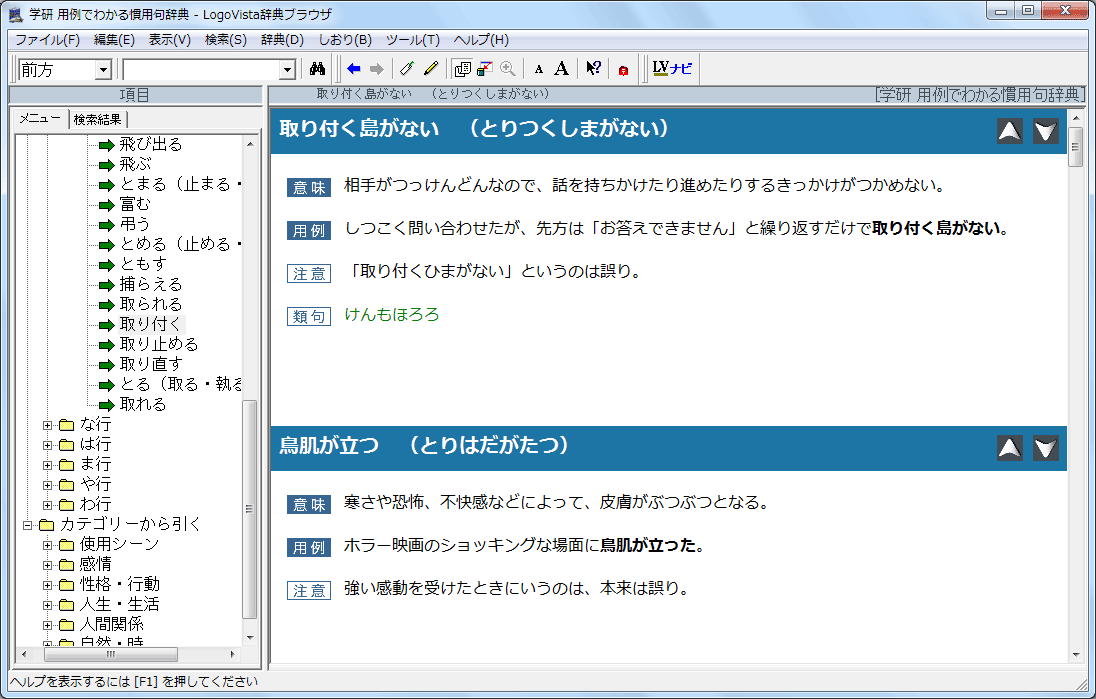Click the small letter A font button

539,69
